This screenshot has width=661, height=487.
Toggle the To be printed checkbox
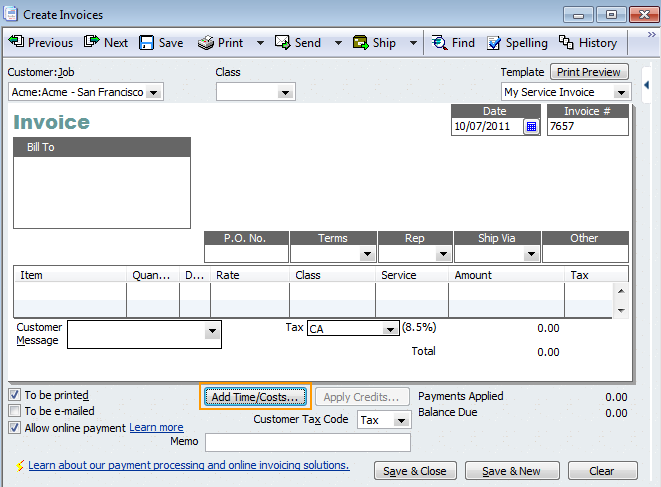(14, 395)
